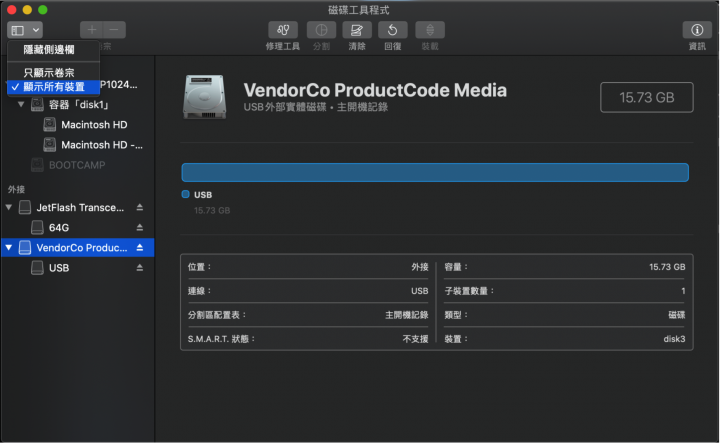This screenshot has width=720, height=443.
Task: Click the Partition (分割) toolbar icon
Action: tap(321, 30)
